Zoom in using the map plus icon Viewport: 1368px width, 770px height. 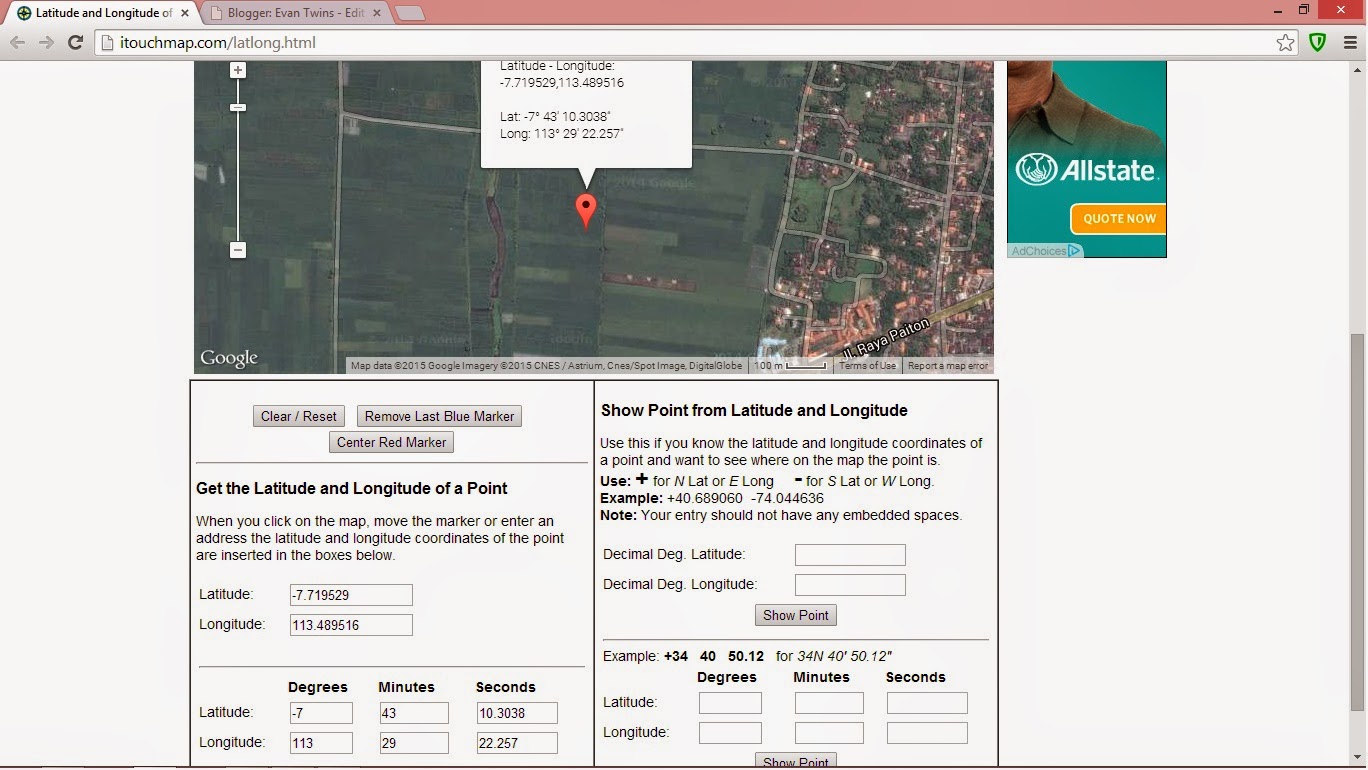click(237, 70)
